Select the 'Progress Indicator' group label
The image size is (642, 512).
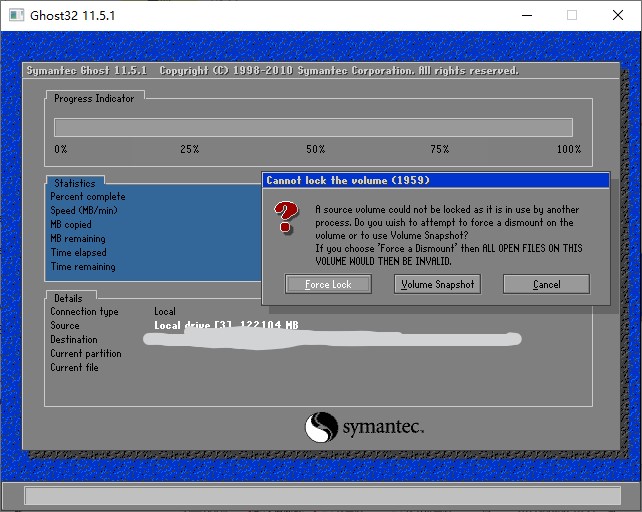[x=94, y=99]
